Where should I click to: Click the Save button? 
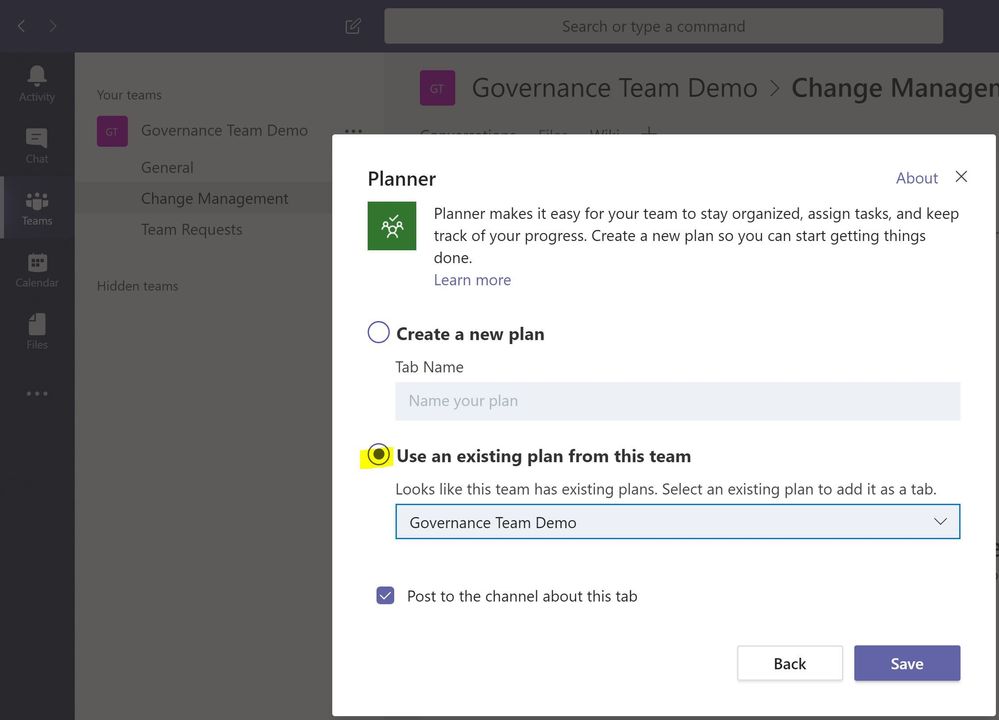[x=907, y=663]
